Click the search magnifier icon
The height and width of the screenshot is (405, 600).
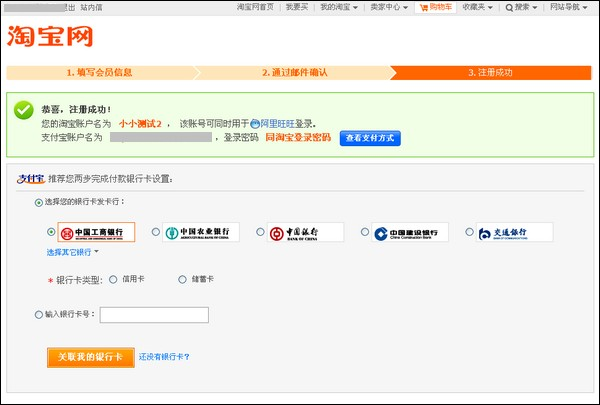[509, 8]
